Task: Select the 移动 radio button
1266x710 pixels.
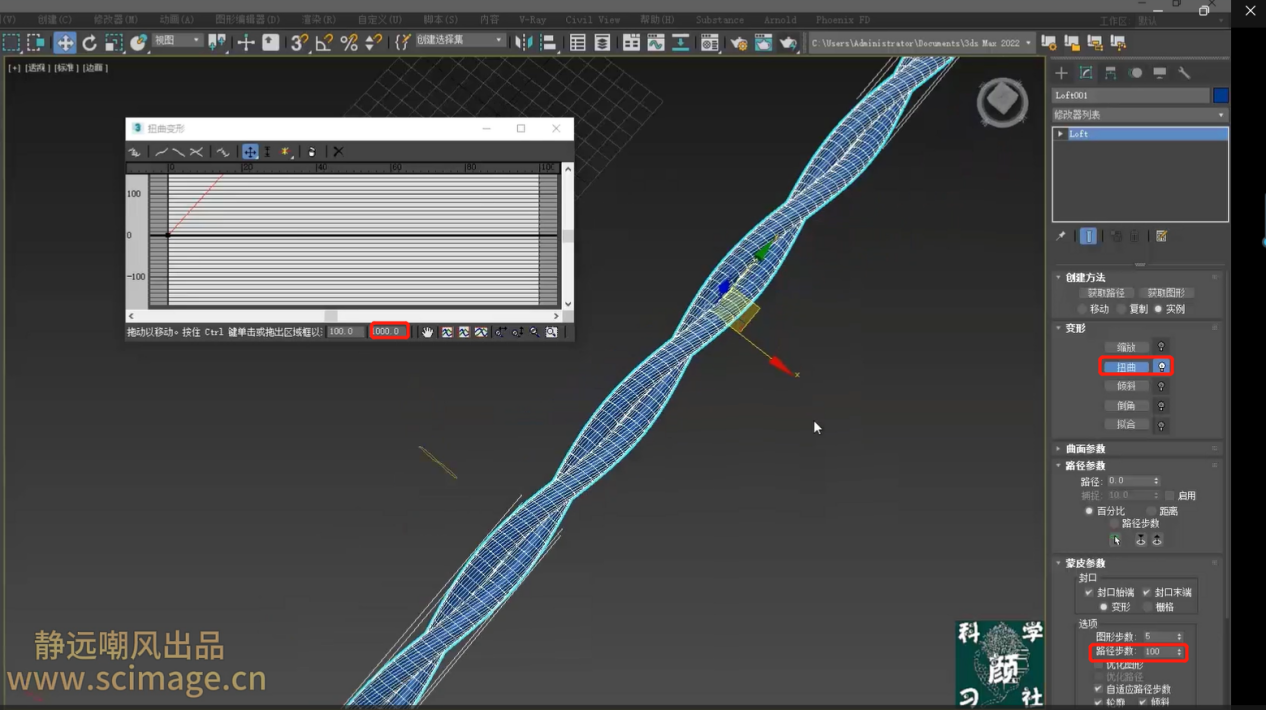Action: tap(1083, 309)
